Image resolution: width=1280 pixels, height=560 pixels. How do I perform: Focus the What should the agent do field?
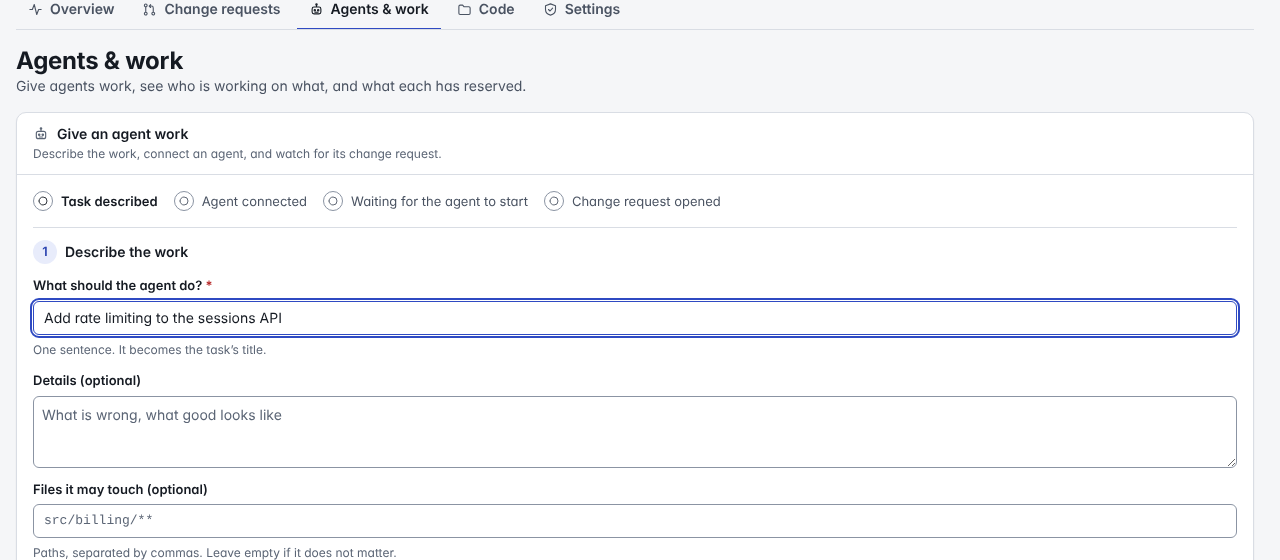(635, 318)
